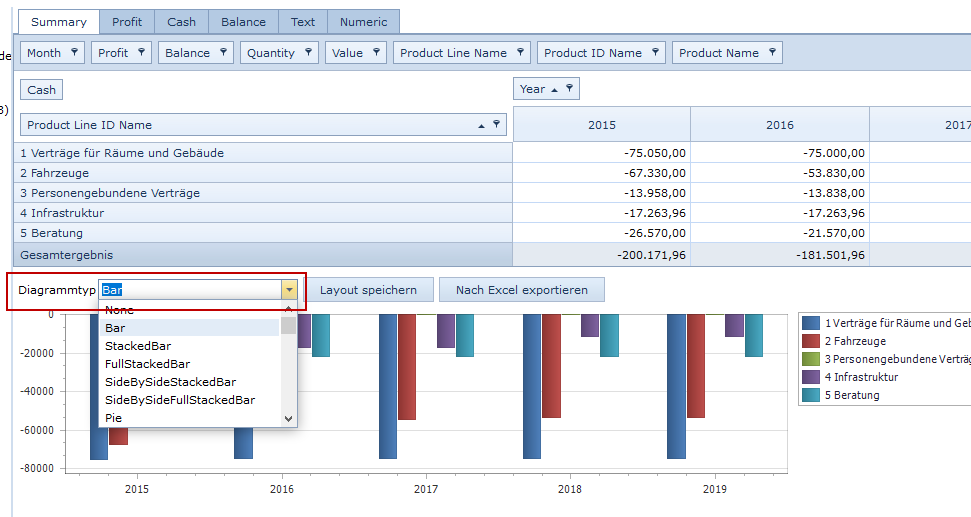The width and height of the screenshot is (971, 517).
Task: Switch to the Profit tab
Action: coord(127,22)
